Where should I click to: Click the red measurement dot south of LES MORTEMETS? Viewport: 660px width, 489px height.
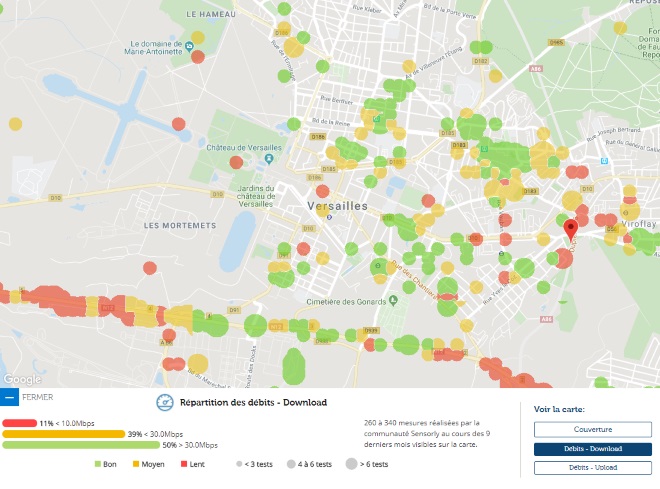pyautogui.click(x=150, y=268)
